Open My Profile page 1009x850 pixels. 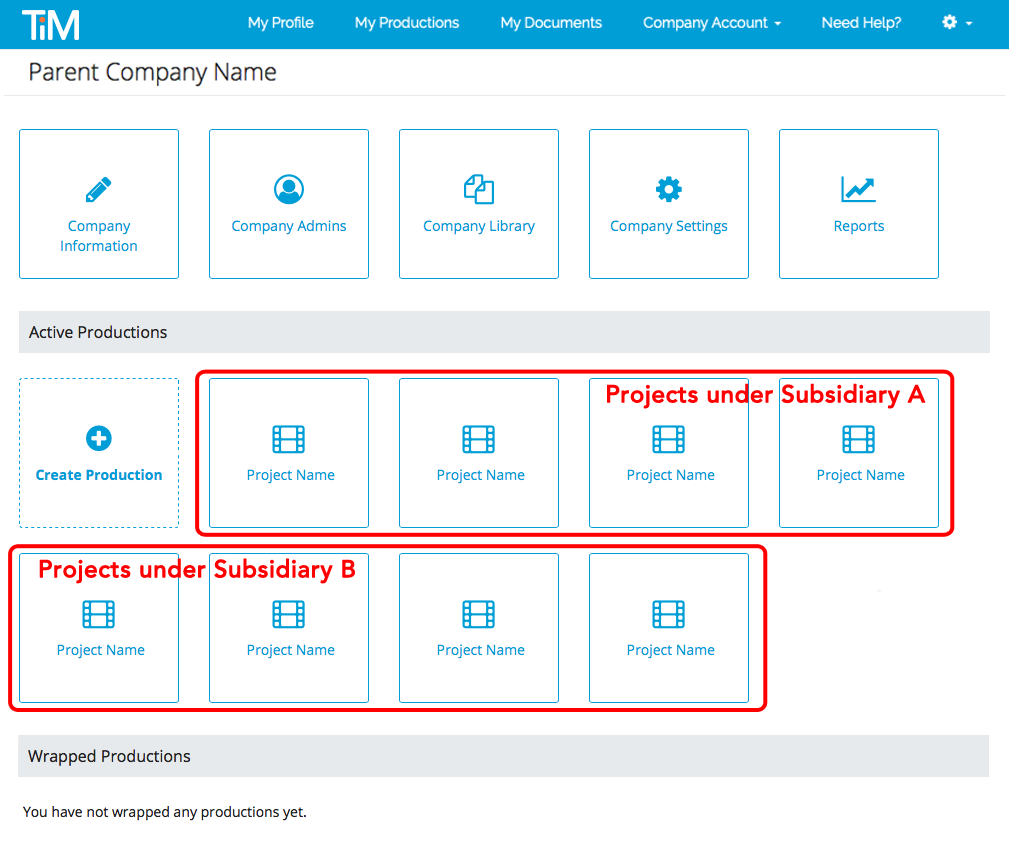pos(281,23)
